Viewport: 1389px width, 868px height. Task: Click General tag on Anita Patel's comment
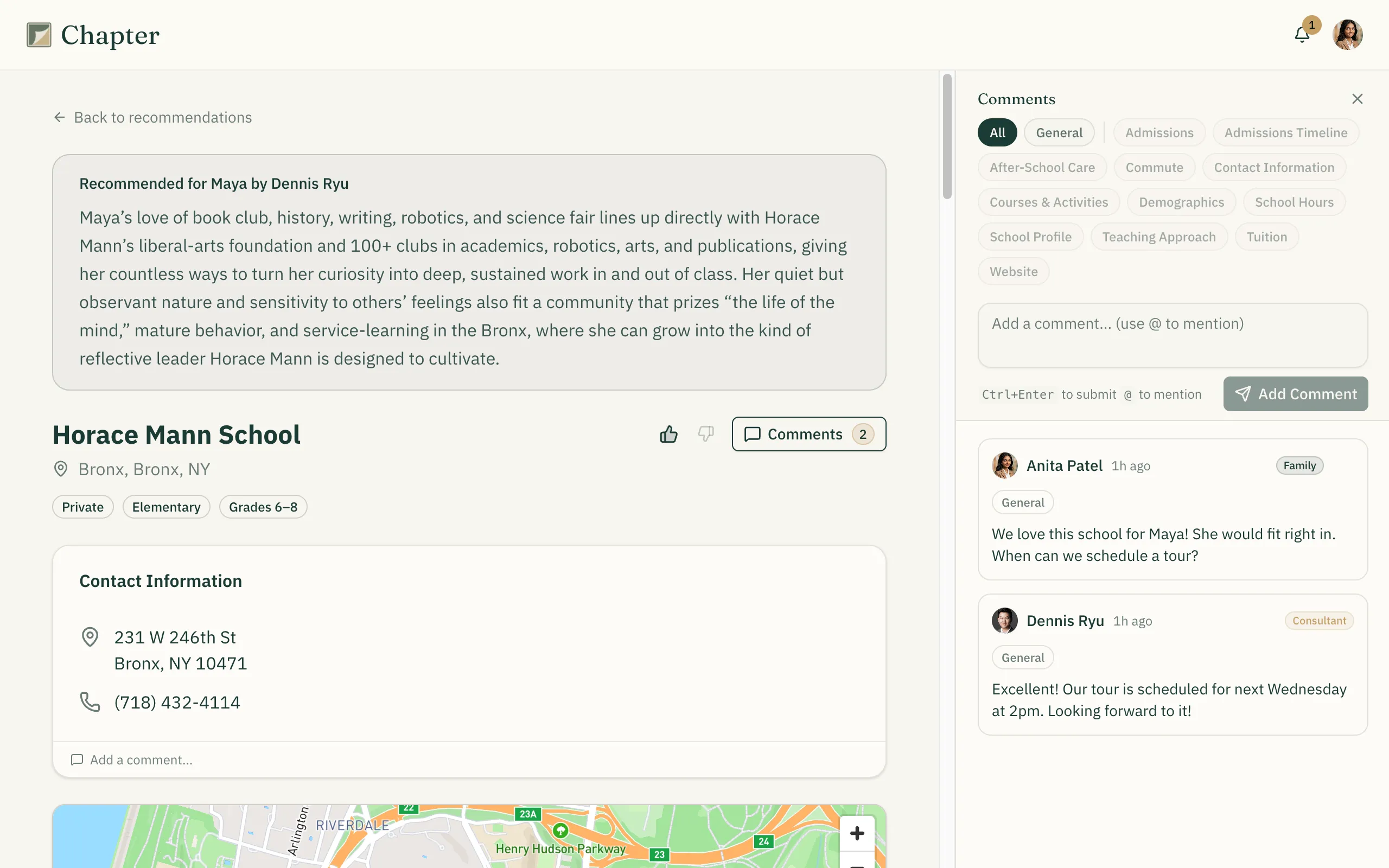(x=1022, y=502)
